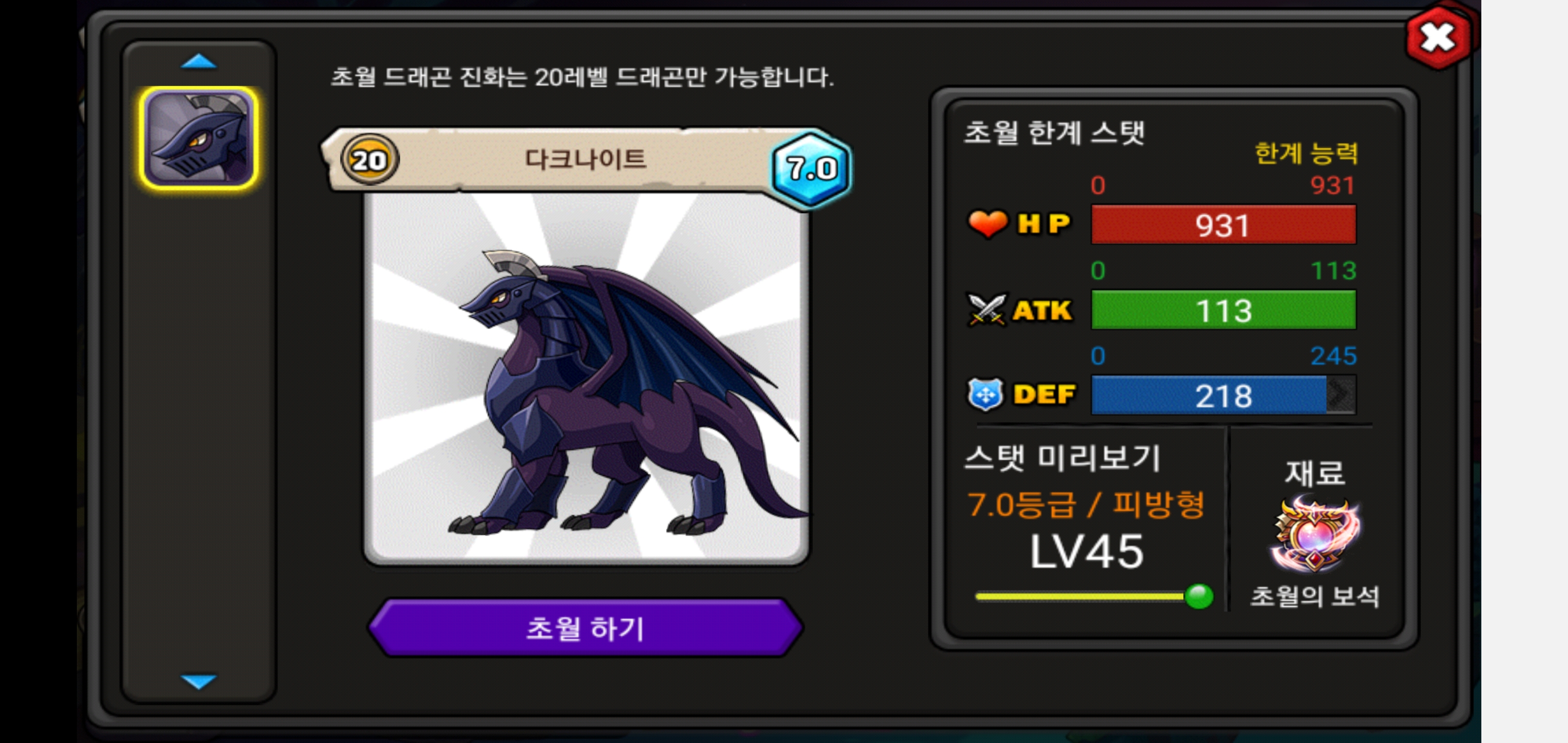Click the dark arrow at DEF bar end
1568x743 pixels.
[x=1341, y=395]
